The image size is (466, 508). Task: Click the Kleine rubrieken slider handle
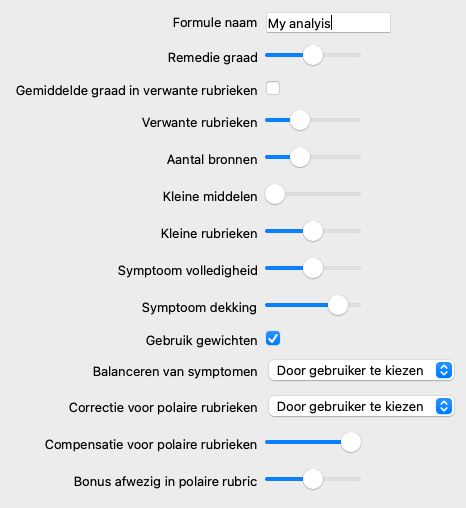313,231
